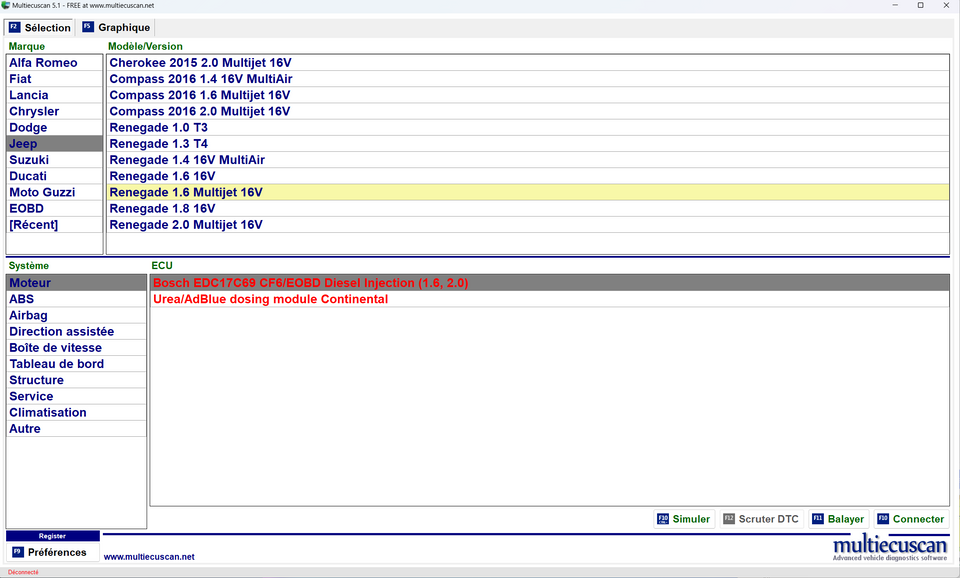Select the Tableau de bord system
The width and height of the screenshot is (960, 578).
coord(77,364)
